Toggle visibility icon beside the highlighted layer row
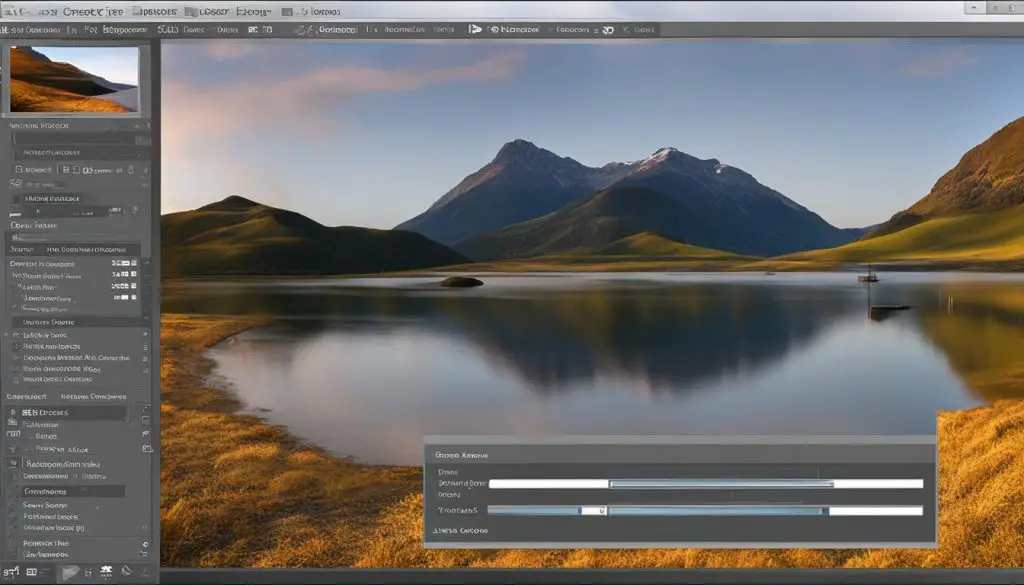This screenshot has width=1024, height=585. click(12, 412)
